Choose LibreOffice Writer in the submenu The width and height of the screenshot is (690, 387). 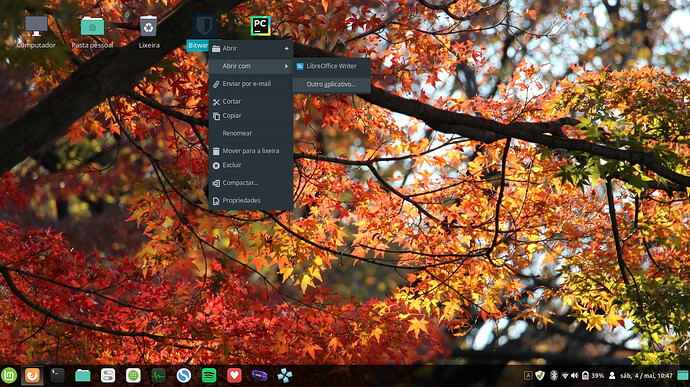(x=331, y=66)
